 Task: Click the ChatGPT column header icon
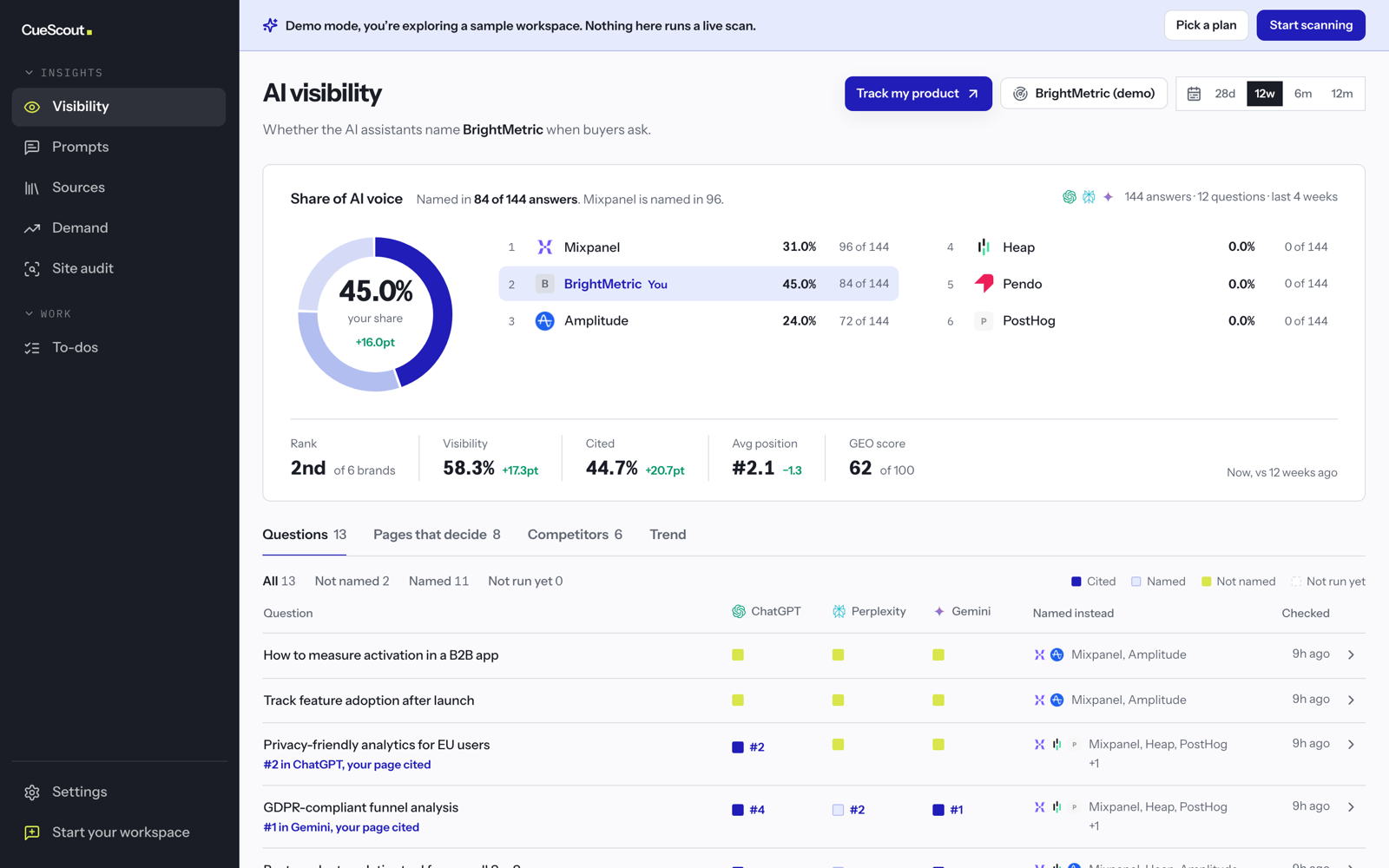[x=739, y=612]
